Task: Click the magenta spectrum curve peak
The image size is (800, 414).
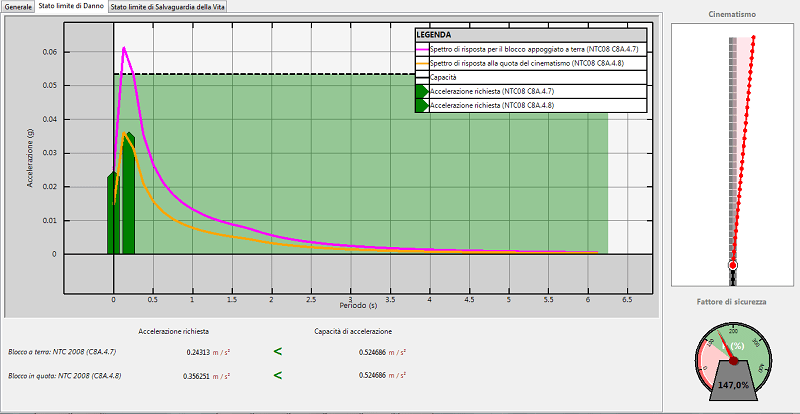Action: tap(123, 48)
